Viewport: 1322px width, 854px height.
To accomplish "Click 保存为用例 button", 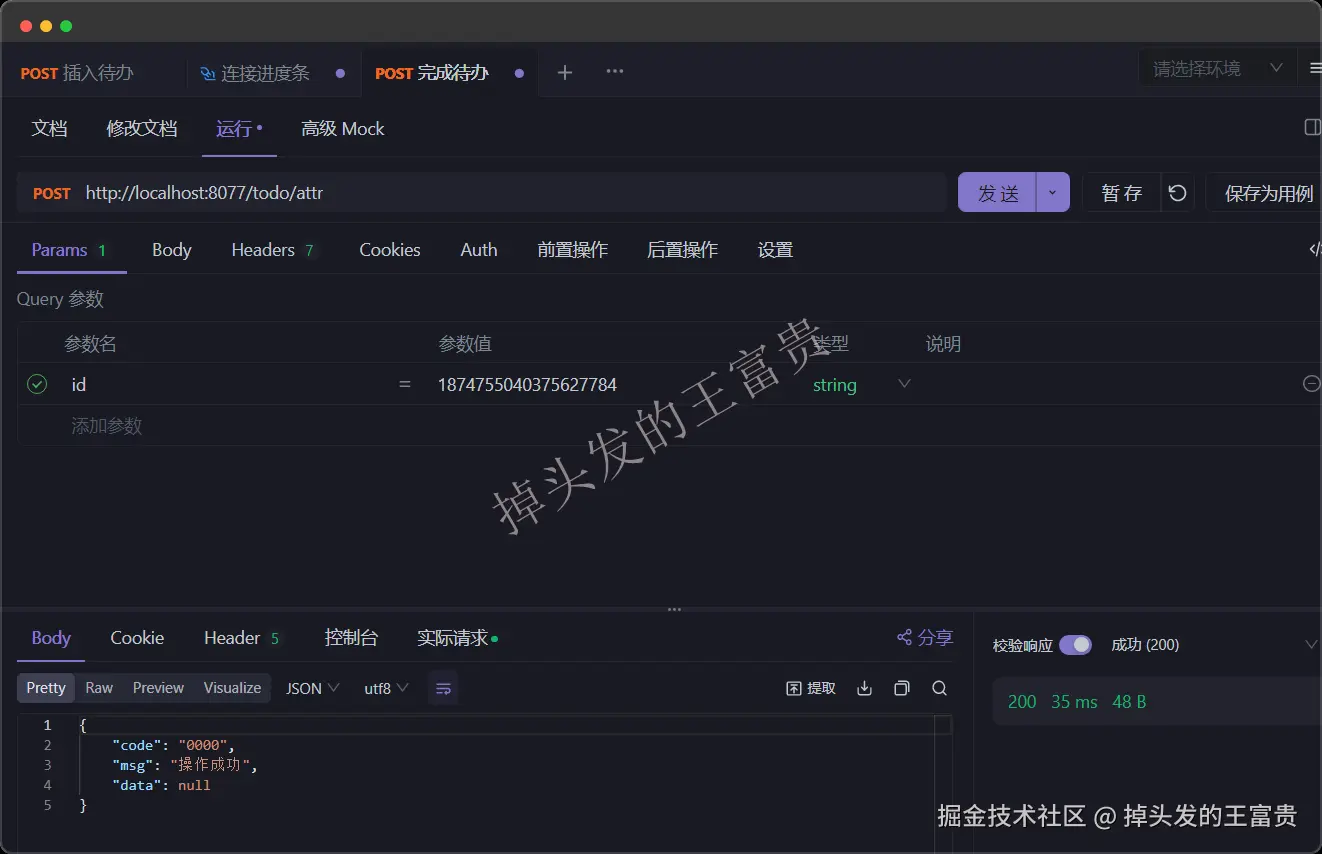I will [1268, 193].
